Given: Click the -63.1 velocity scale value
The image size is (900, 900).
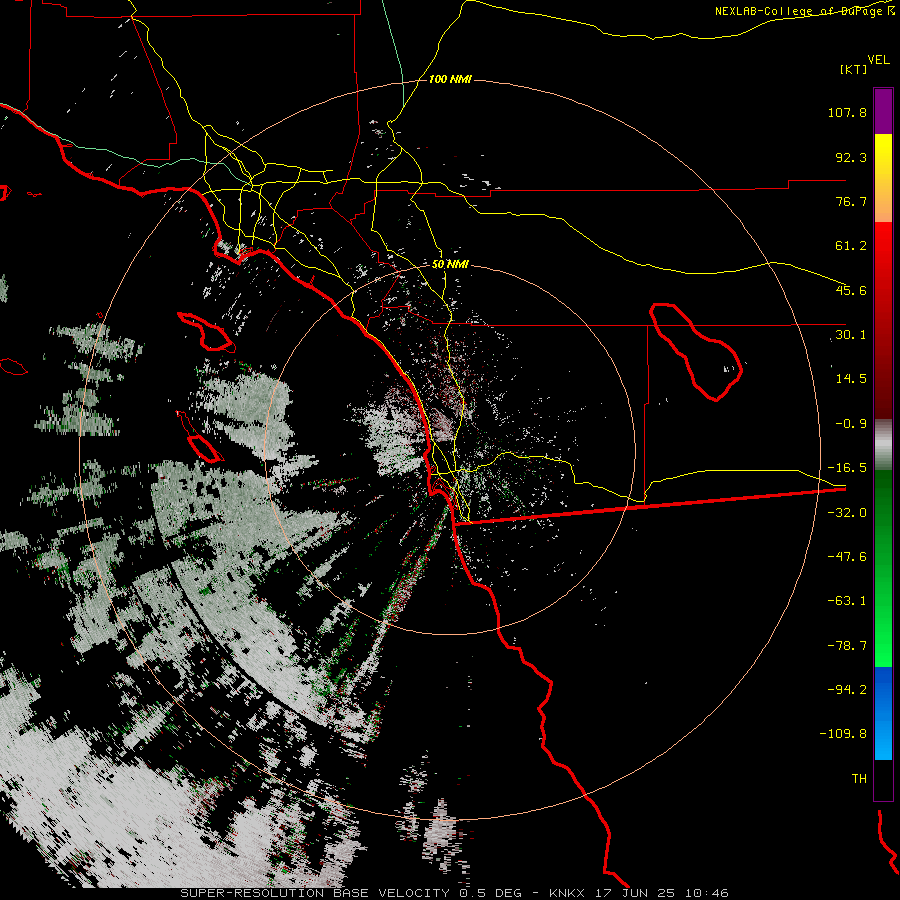Looking at the screenshot, I should click(847, 601).
